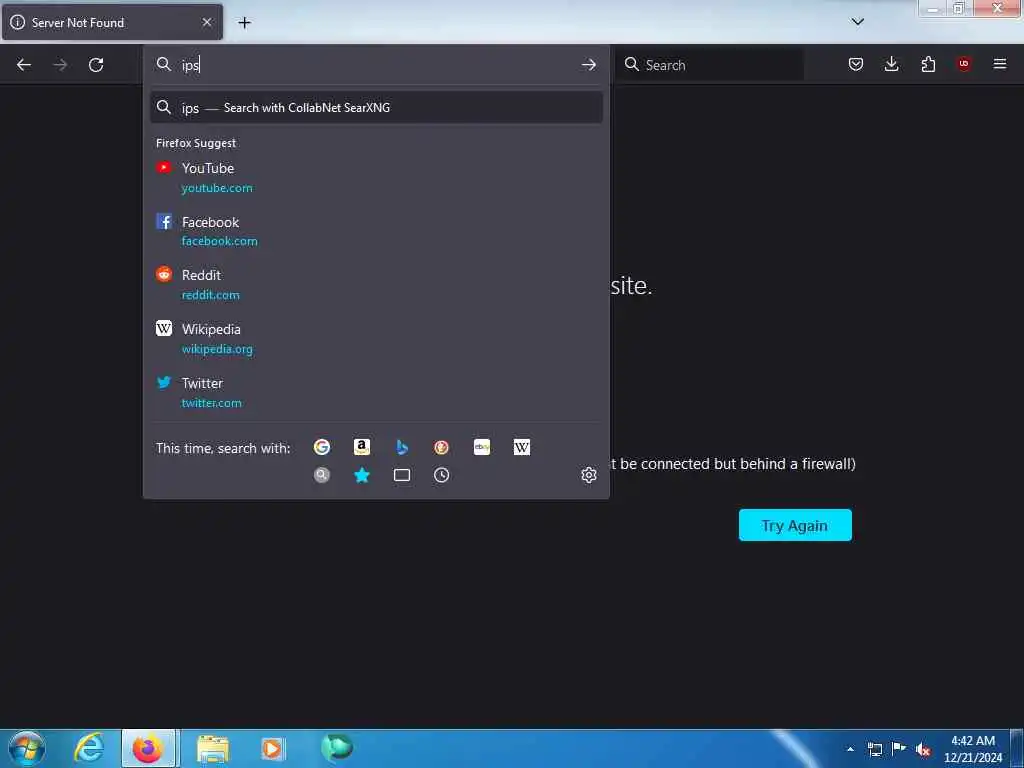Viewport: 1024px width, 768px height.
Task: Search in Bookmarks via star icon
Action: [x=362, y=475]
